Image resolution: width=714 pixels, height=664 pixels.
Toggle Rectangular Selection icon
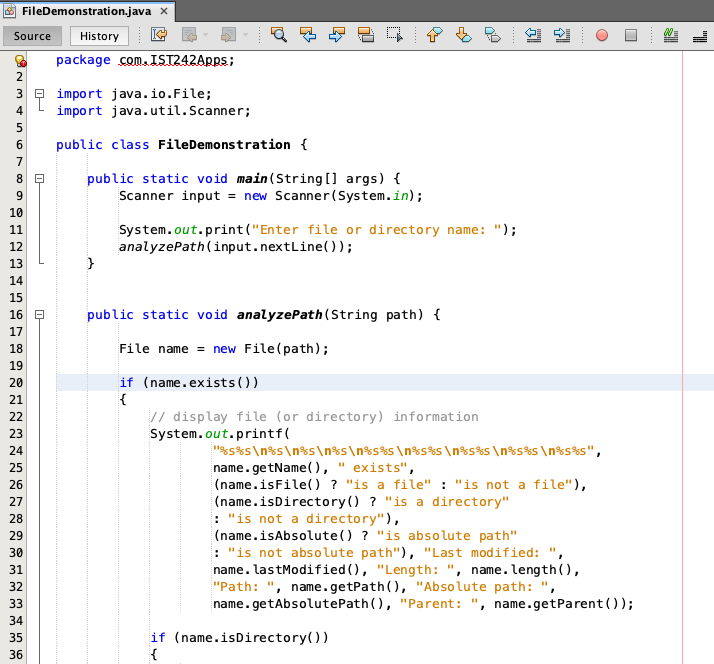(x=394, y=35)
